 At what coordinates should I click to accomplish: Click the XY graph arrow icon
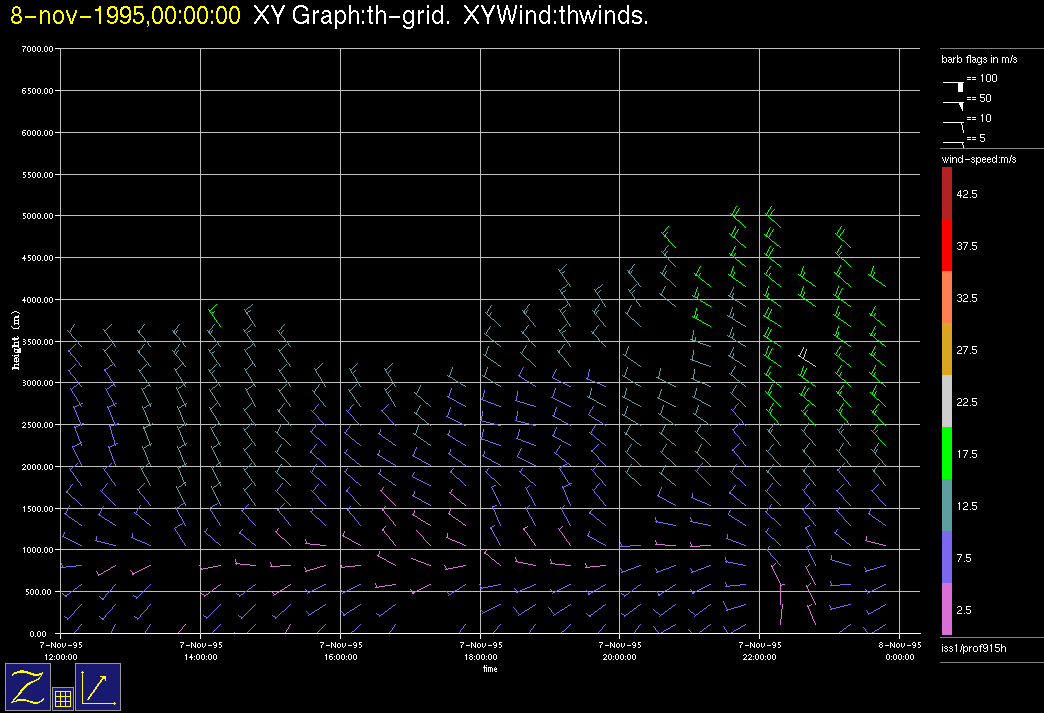(x=98, y=687)
